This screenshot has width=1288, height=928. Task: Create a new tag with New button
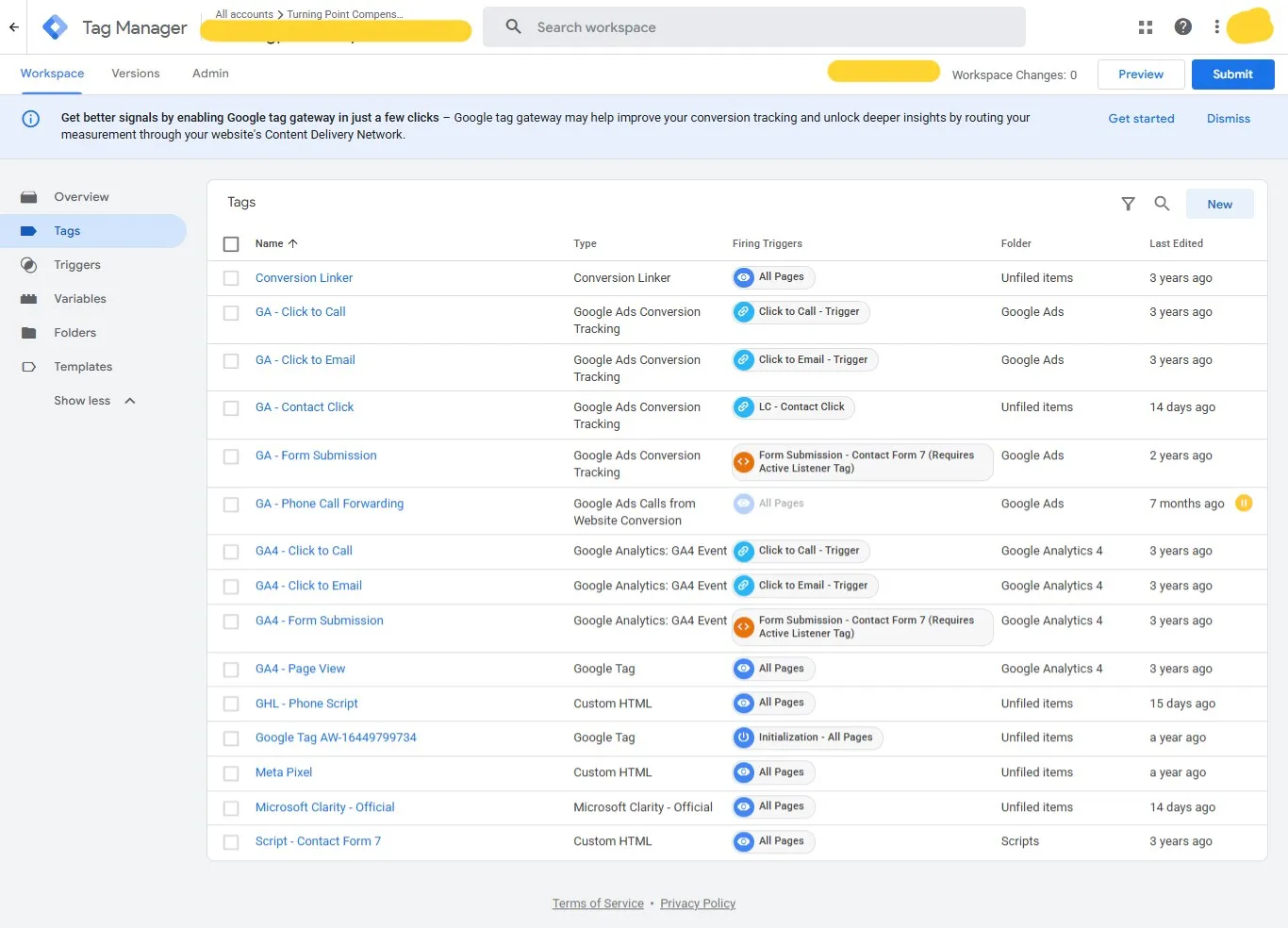coord(1219,204)
